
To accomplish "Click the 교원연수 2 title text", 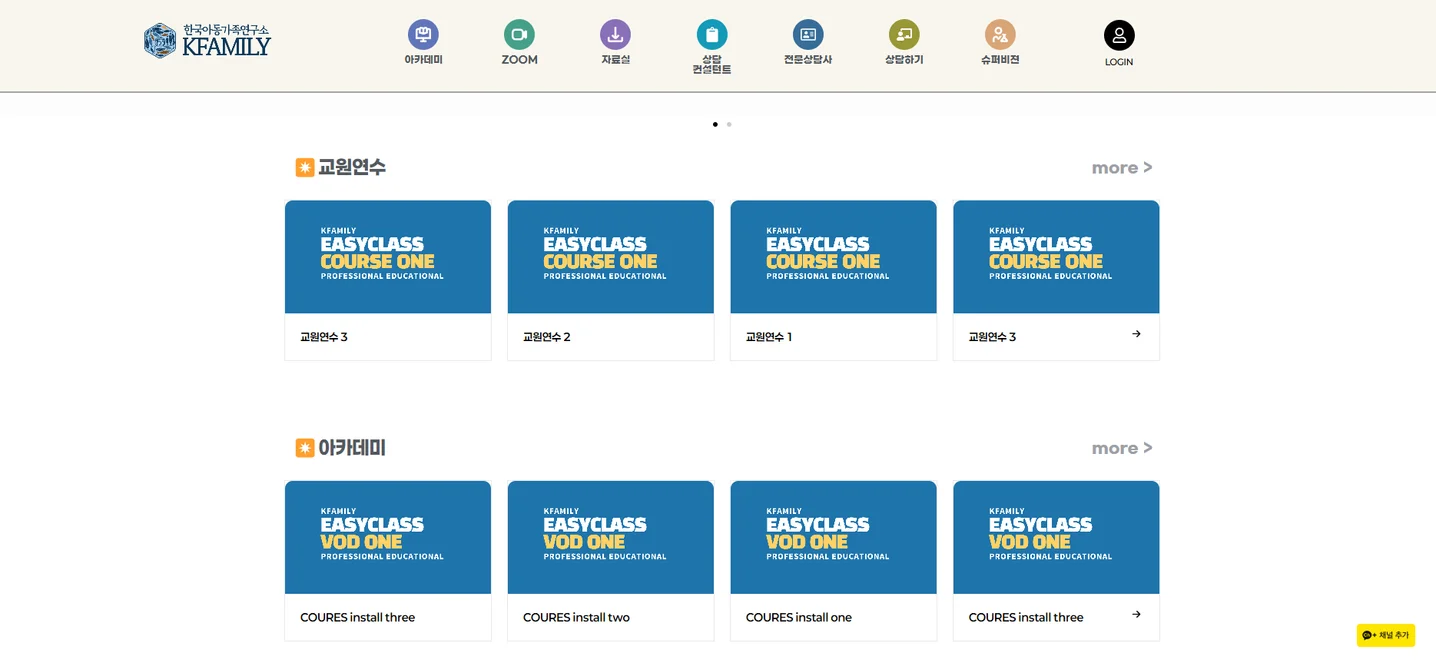I will (x=547, y=337).
